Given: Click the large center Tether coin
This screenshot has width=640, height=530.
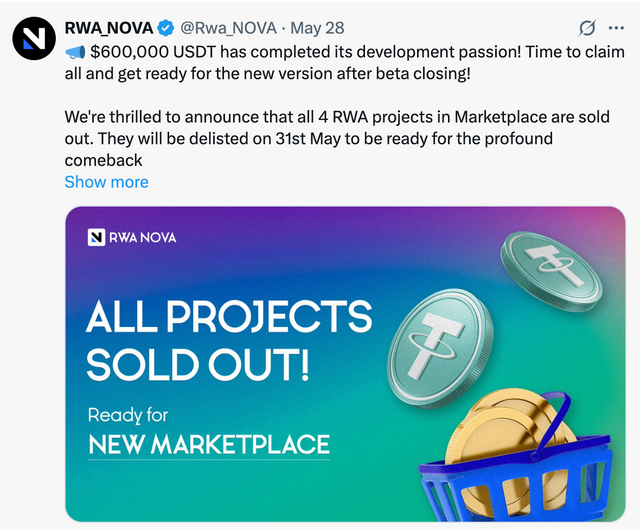Looking at the screenshot, I should click(440, 347).
